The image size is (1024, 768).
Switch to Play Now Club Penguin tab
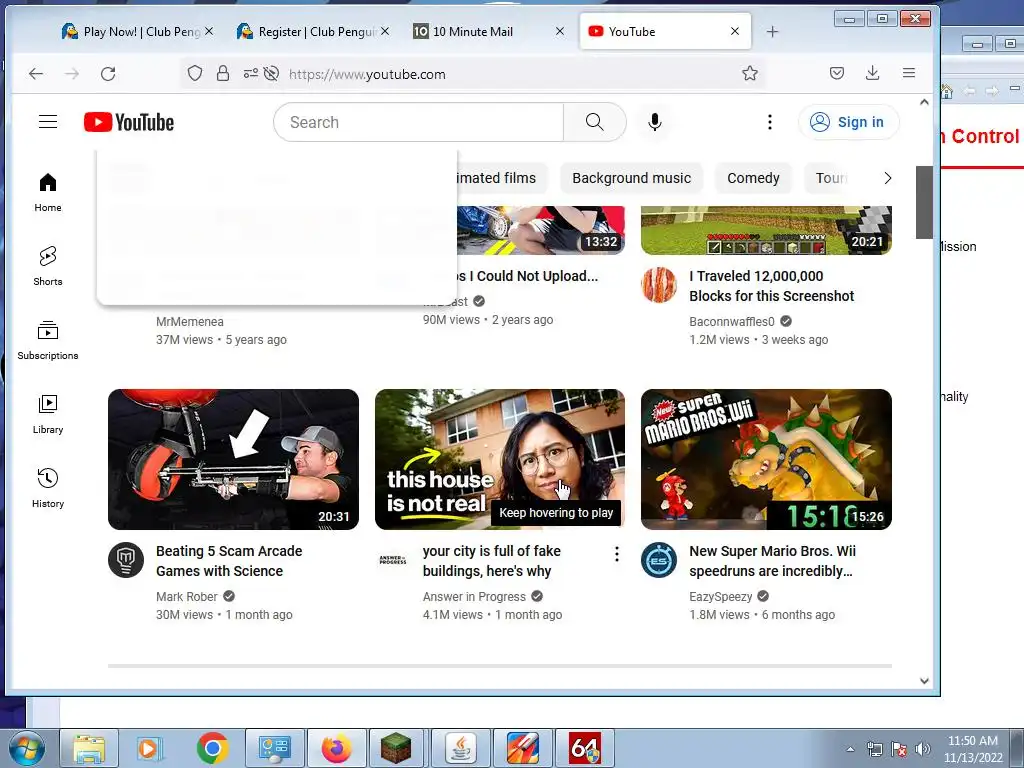click(x=137, y=31)
